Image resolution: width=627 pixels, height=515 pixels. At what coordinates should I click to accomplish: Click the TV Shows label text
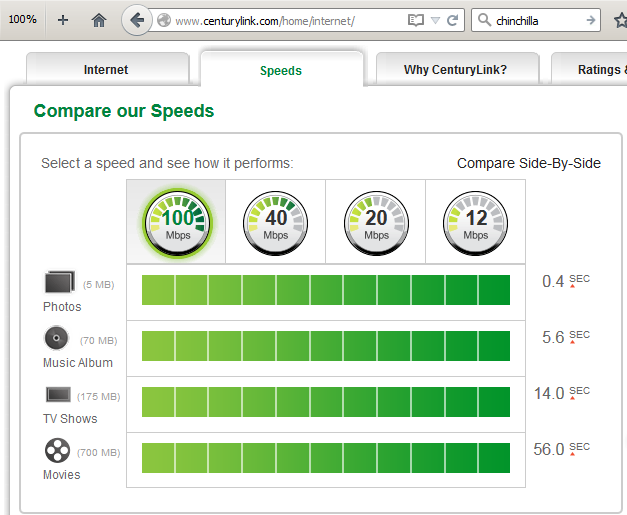[x=70, y=419]
